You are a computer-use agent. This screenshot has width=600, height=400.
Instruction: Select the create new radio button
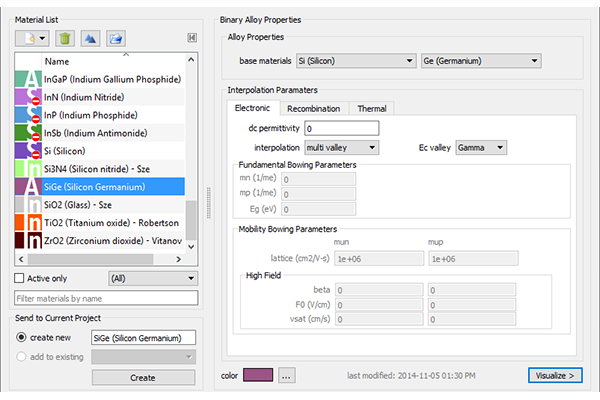click(21, 337)
